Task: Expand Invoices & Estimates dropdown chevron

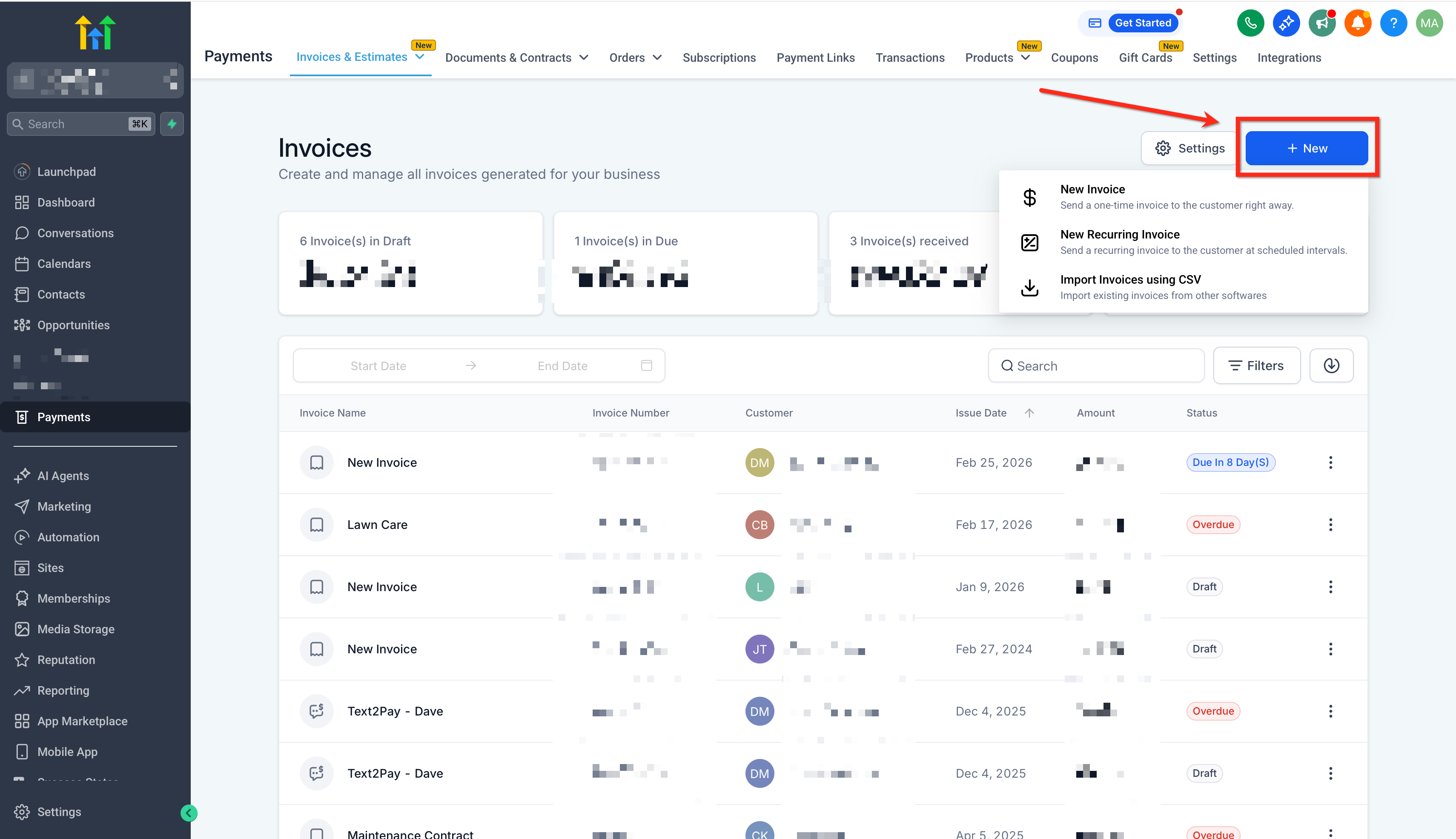Action: click(420, 57)
